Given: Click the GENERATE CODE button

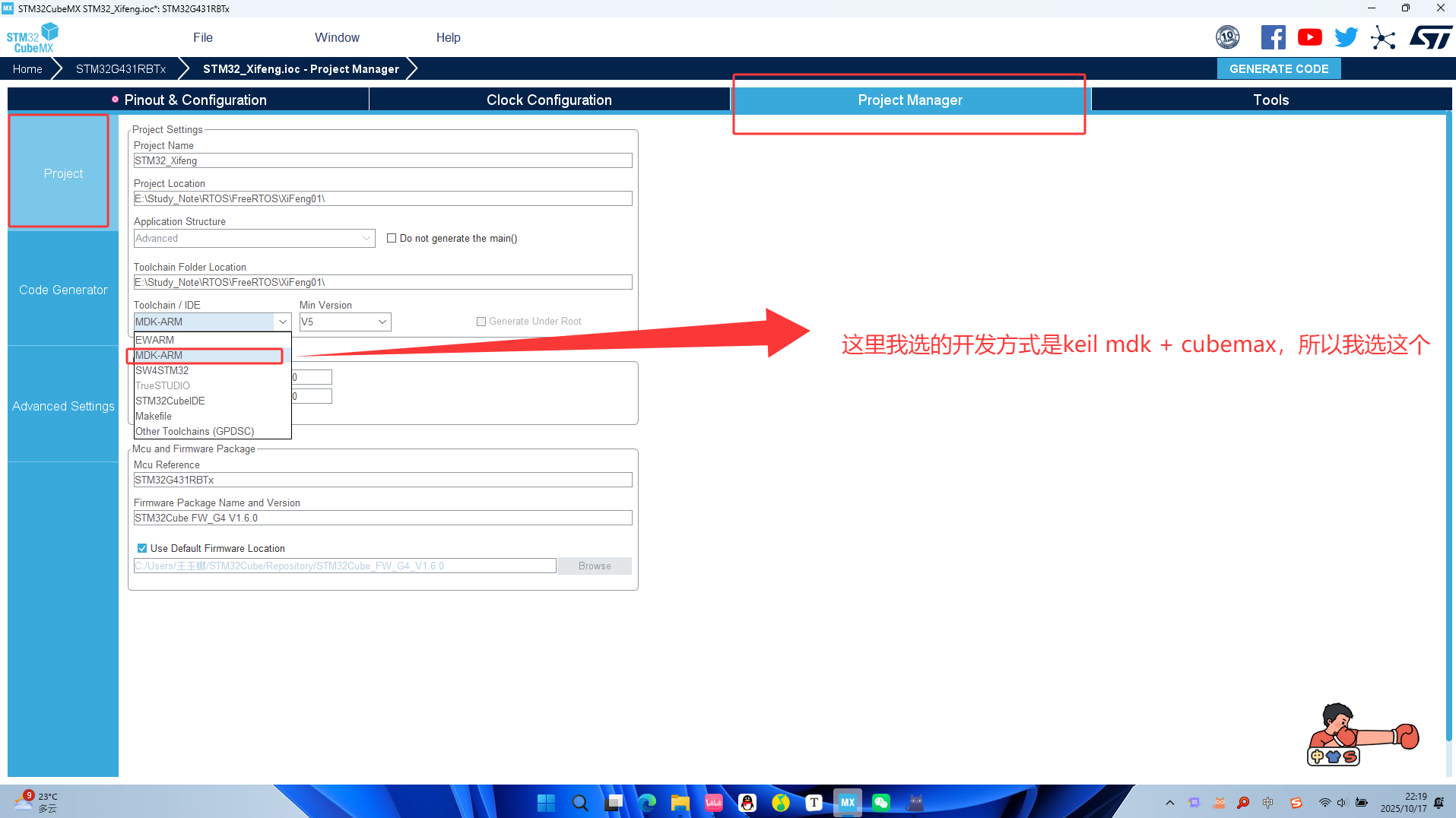Looking at the screenshot, I should point(1279,68).
